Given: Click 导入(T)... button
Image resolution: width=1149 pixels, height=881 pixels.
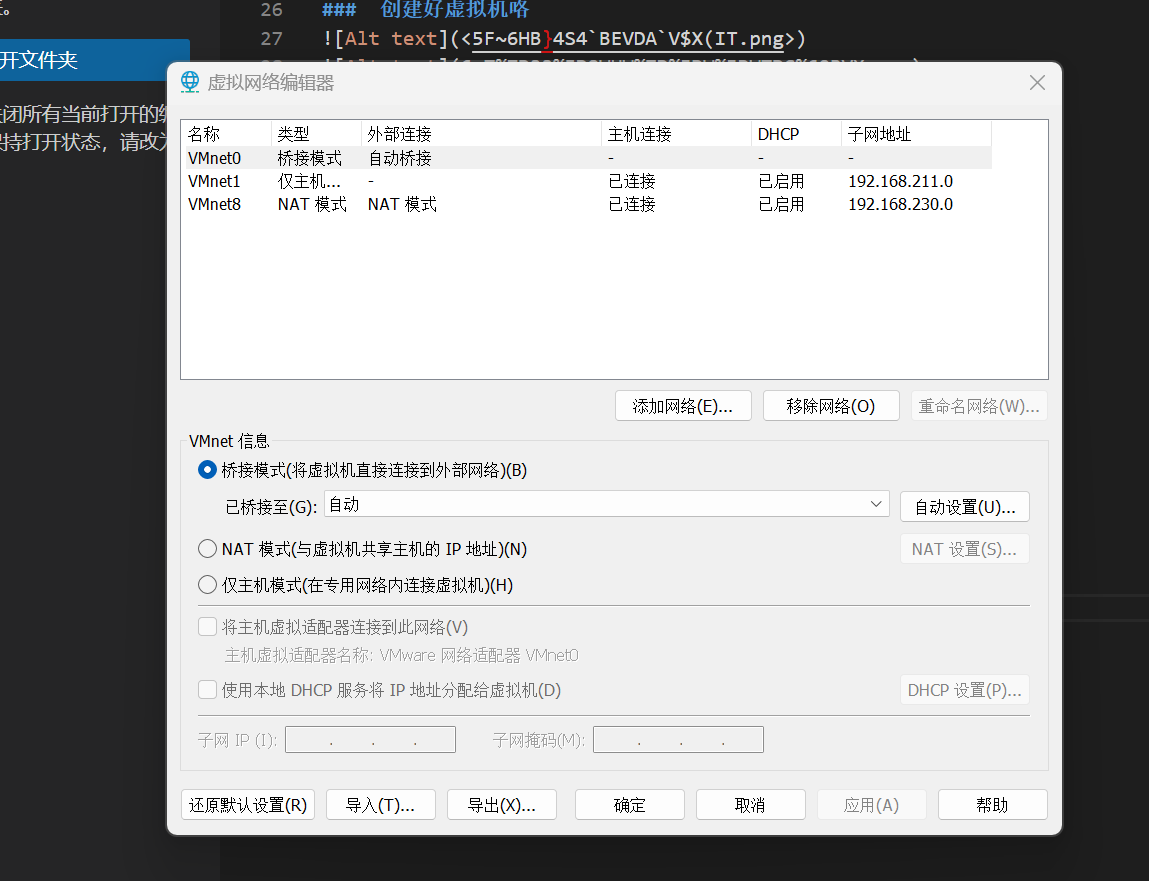Looking at the screenshot, I should (380, 805).
